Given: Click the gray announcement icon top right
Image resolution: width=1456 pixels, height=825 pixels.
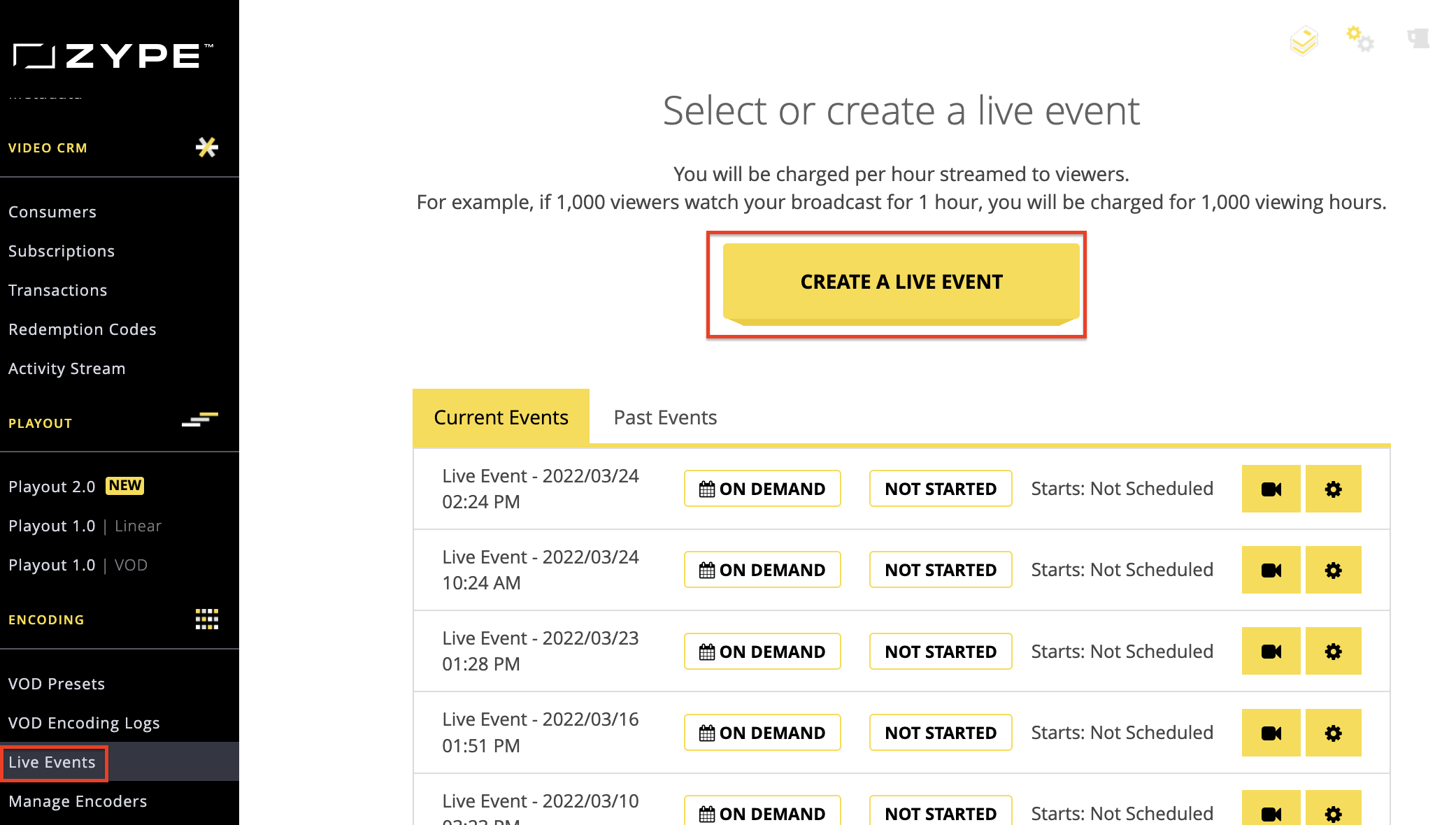Looking at the screenshot, I should [x=1418, y=38].
